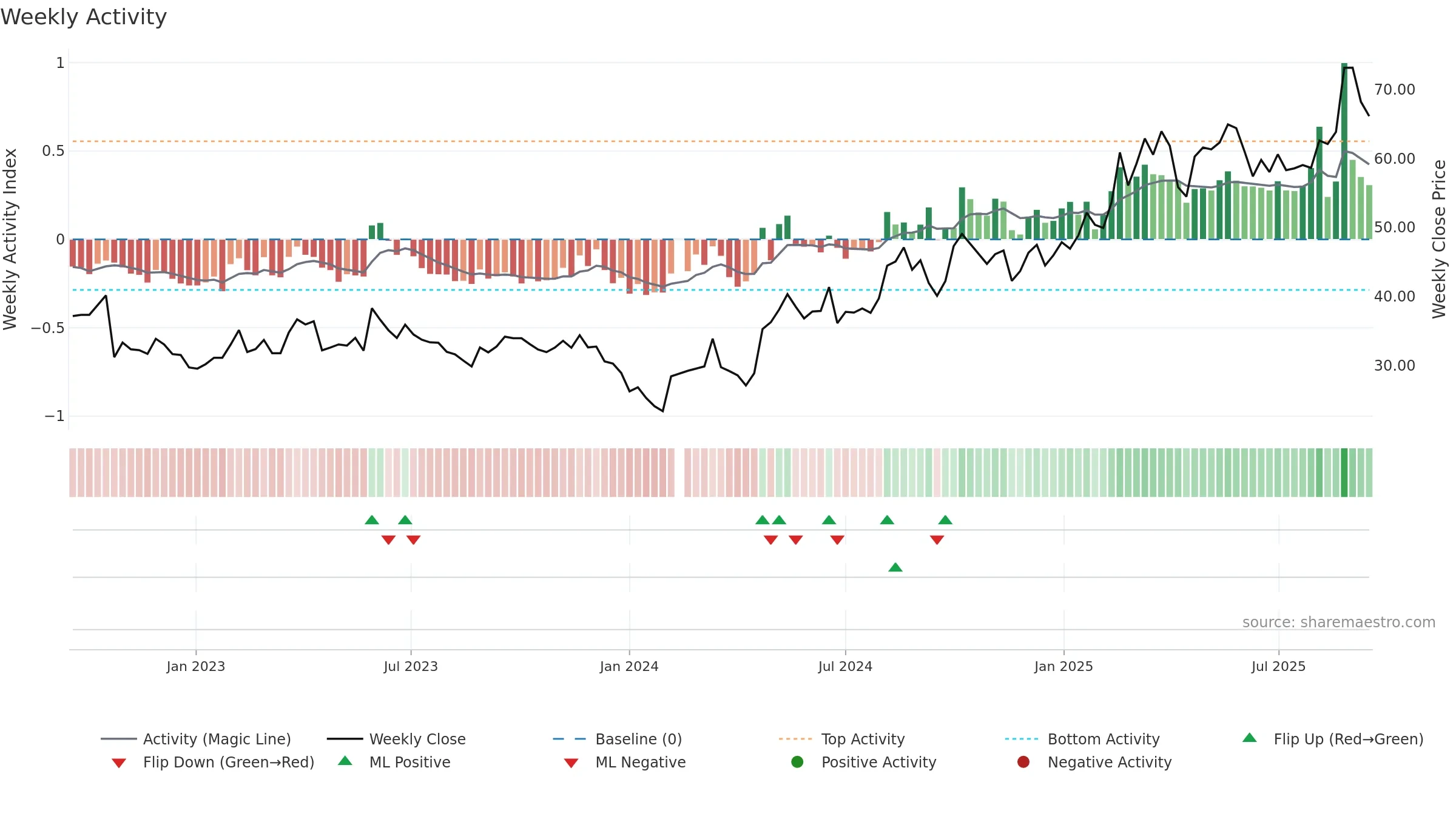Click the 'Jul 2024' x-axis label
Viewport: 1456px width, 819px height.
point(845,667)
